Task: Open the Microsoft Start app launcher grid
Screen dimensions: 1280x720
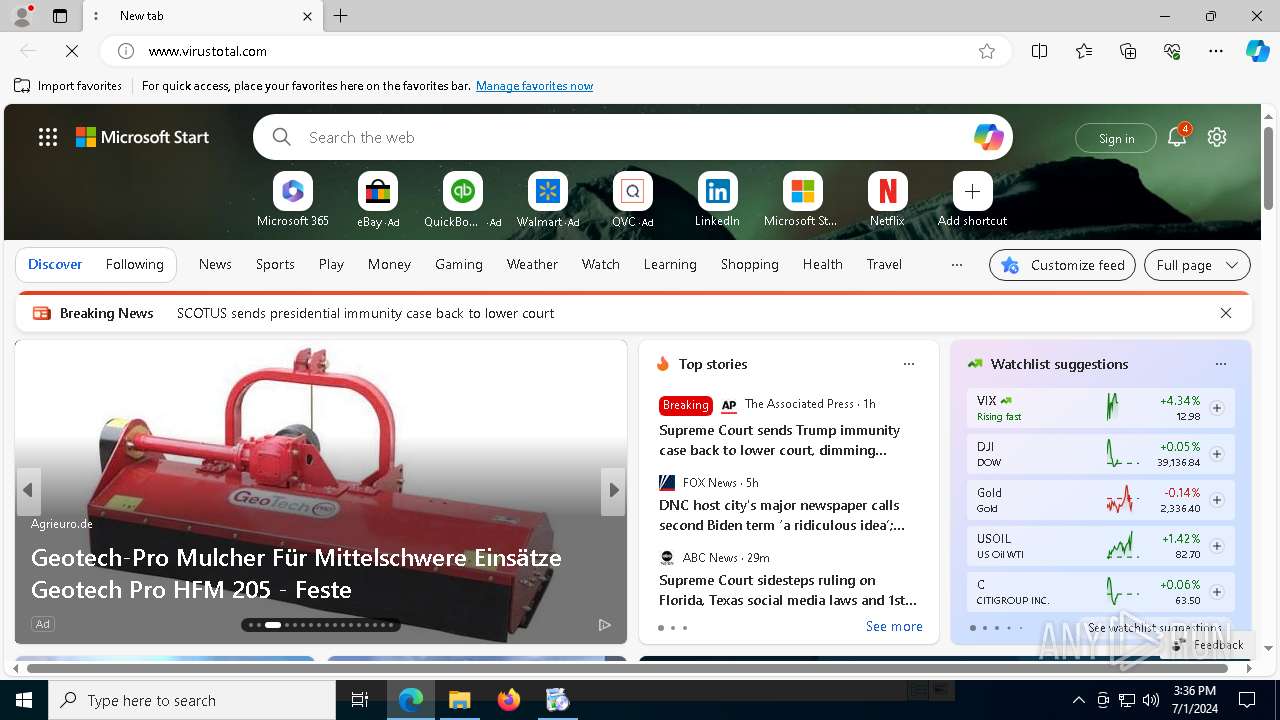Action: click(48, 137)
